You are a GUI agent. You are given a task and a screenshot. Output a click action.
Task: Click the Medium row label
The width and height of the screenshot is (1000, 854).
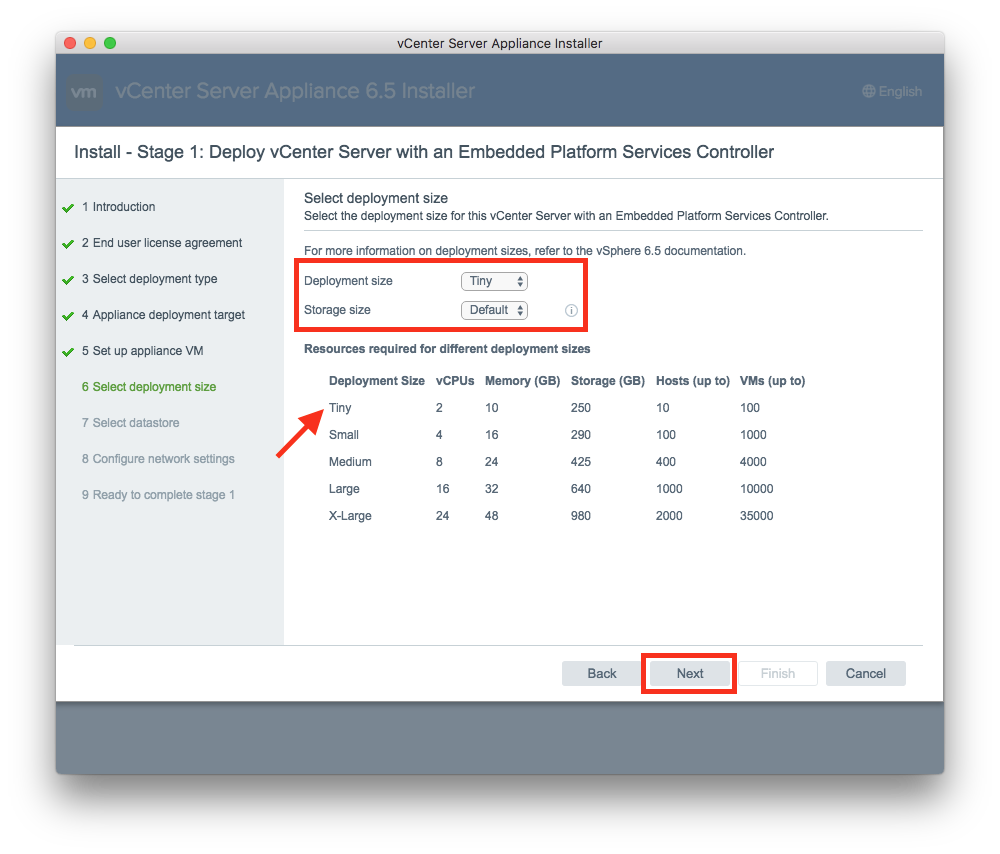[350, 462]
